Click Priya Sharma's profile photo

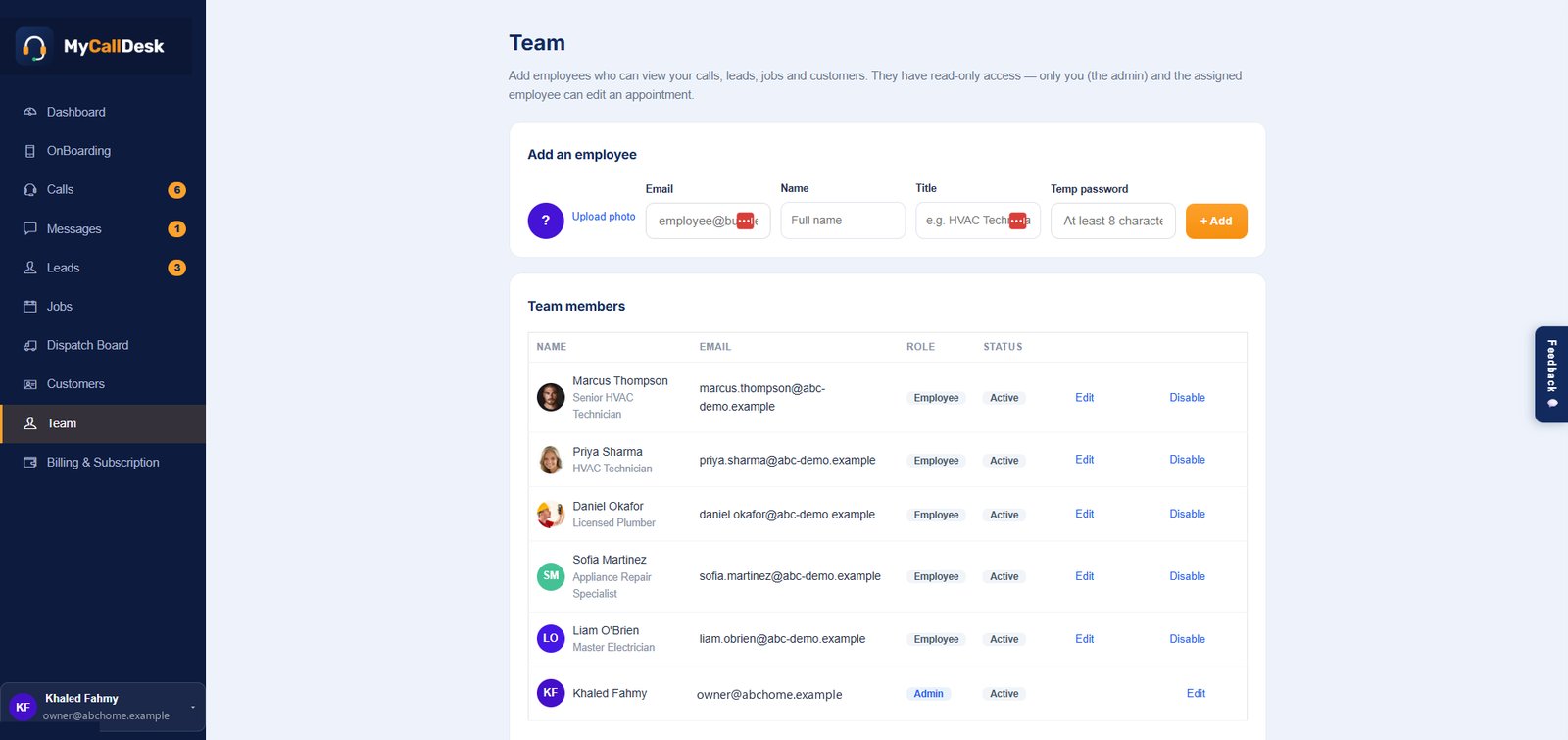[x=551, y=460]
